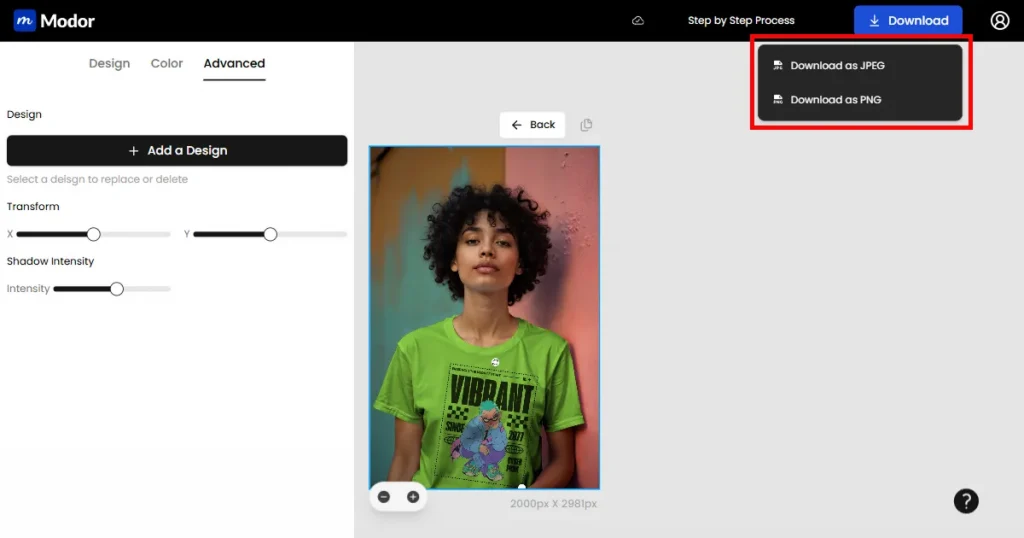Click the copy icon beside Back

[586, 125]
